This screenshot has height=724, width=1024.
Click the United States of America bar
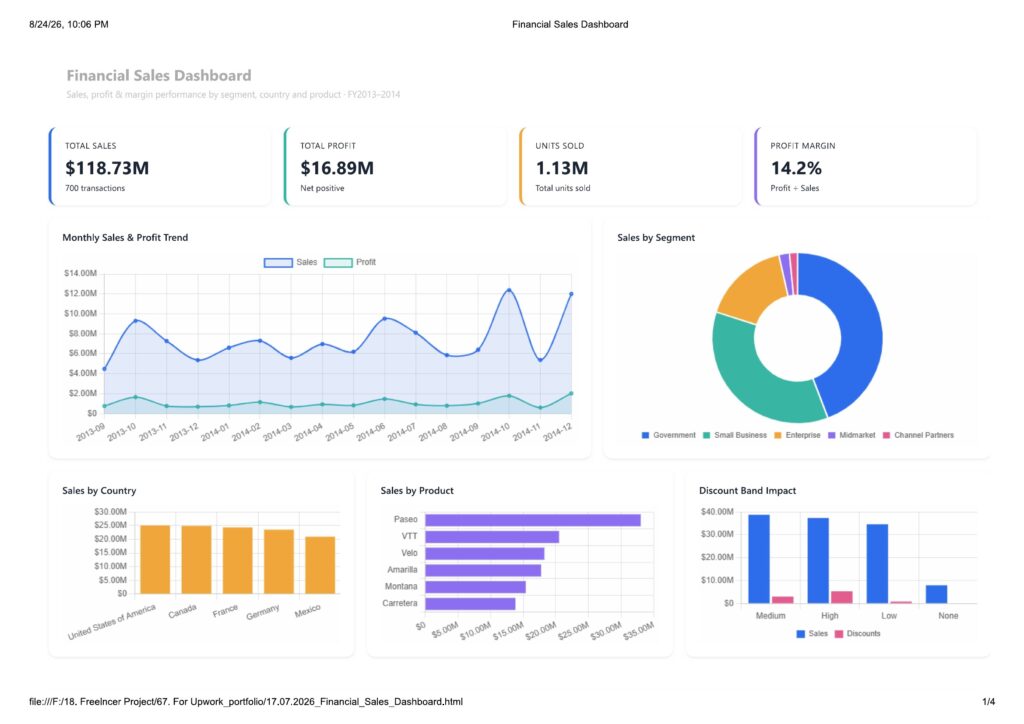pos(155,559)
